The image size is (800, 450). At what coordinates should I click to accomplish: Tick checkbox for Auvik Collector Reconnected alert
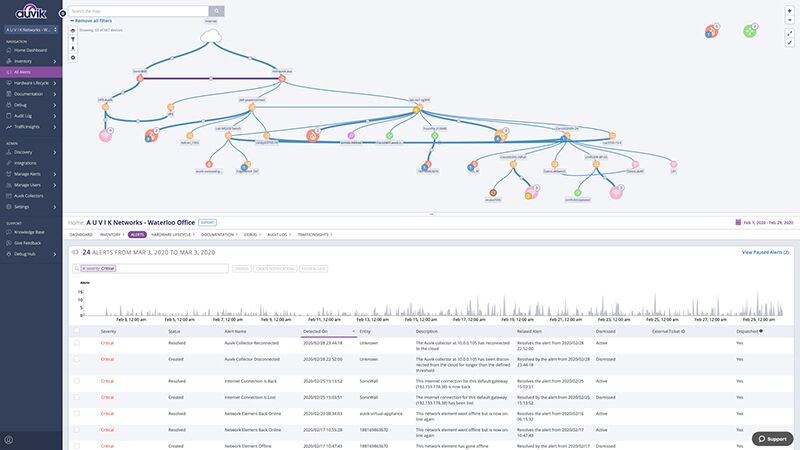click(x=78, y=343)
